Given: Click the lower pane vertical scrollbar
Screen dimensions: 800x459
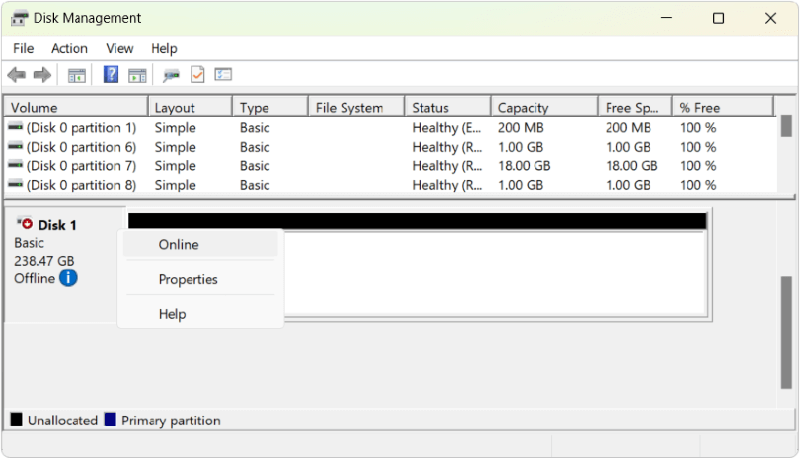Looking at the screenshot, I should pos(786,330).
